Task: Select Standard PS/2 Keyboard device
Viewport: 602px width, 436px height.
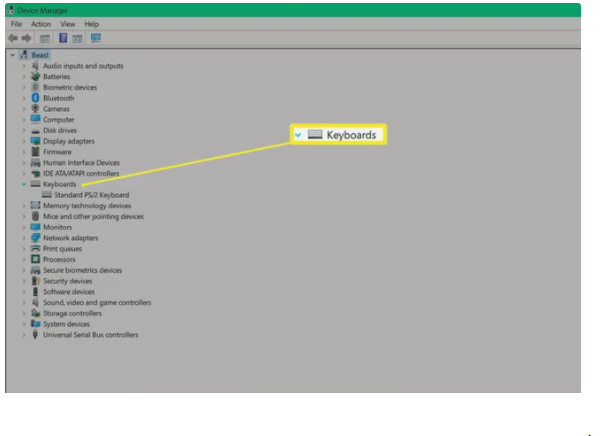Action: [x=92, y=195]
